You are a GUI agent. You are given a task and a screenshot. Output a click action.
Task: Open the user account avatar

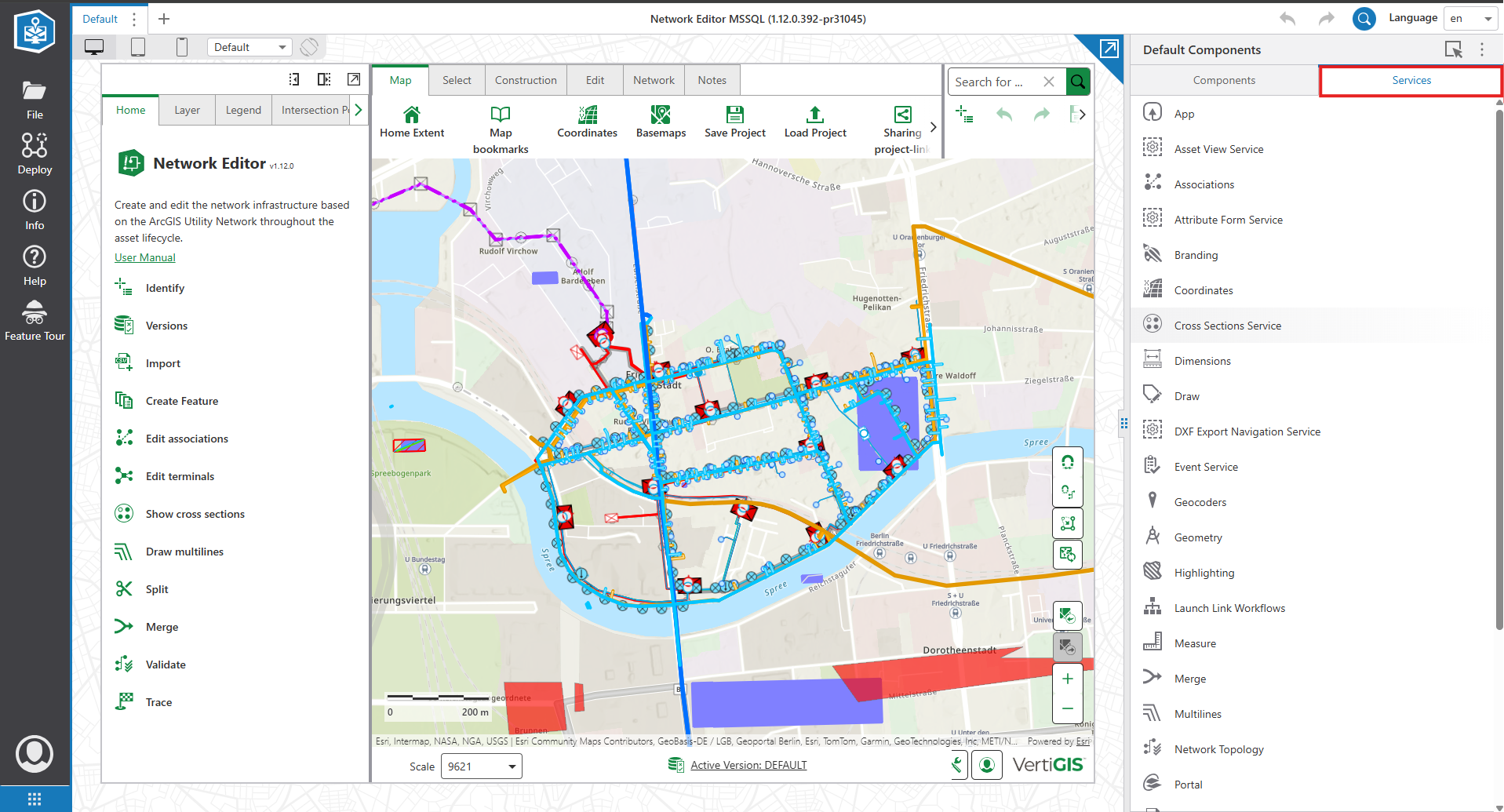coord(35,754)
